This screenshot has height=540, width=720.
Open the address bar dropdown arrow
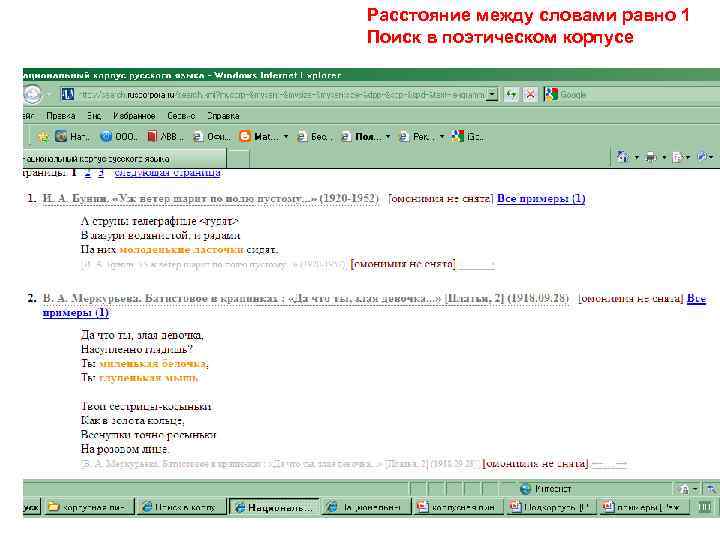(x=492, y=95)
